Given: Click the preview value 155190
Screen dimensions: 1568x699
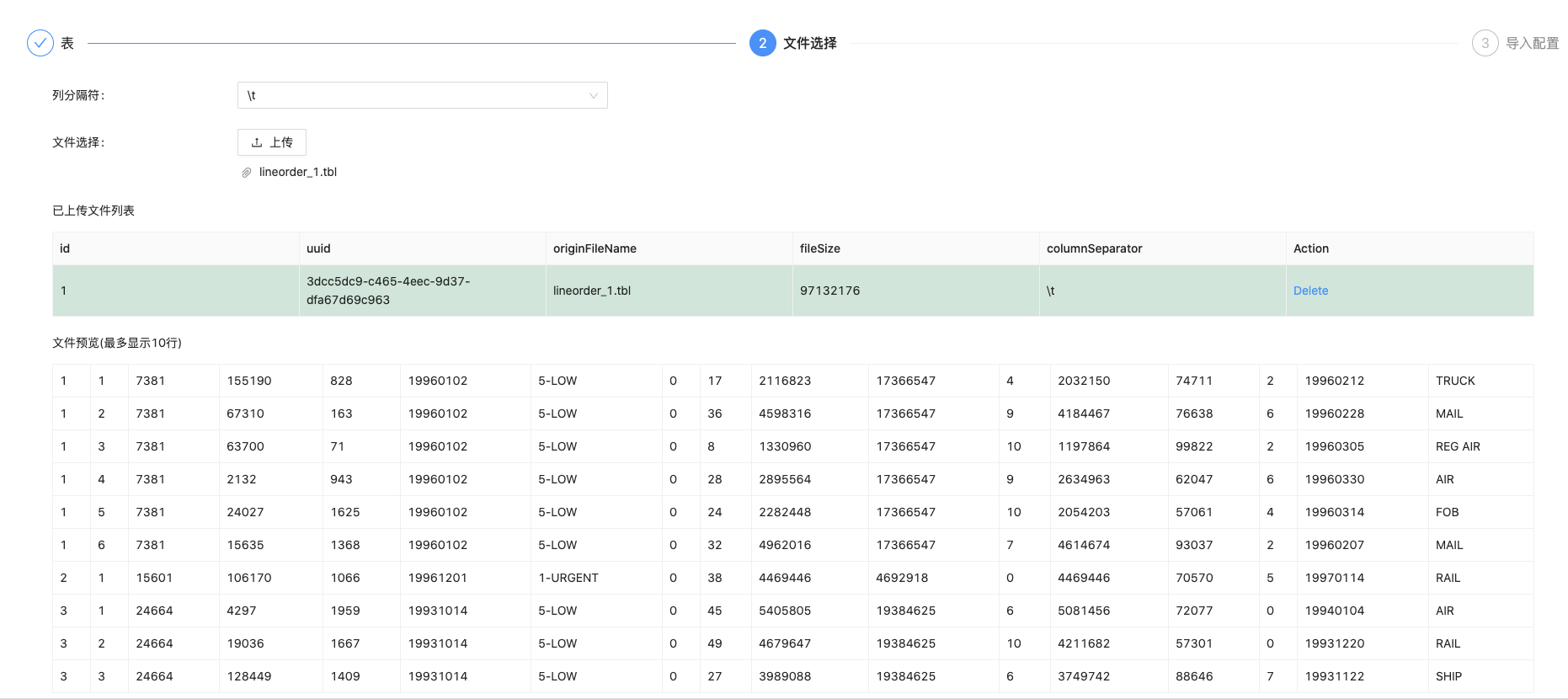Looking at the screenshot, I should coord(249,381).
